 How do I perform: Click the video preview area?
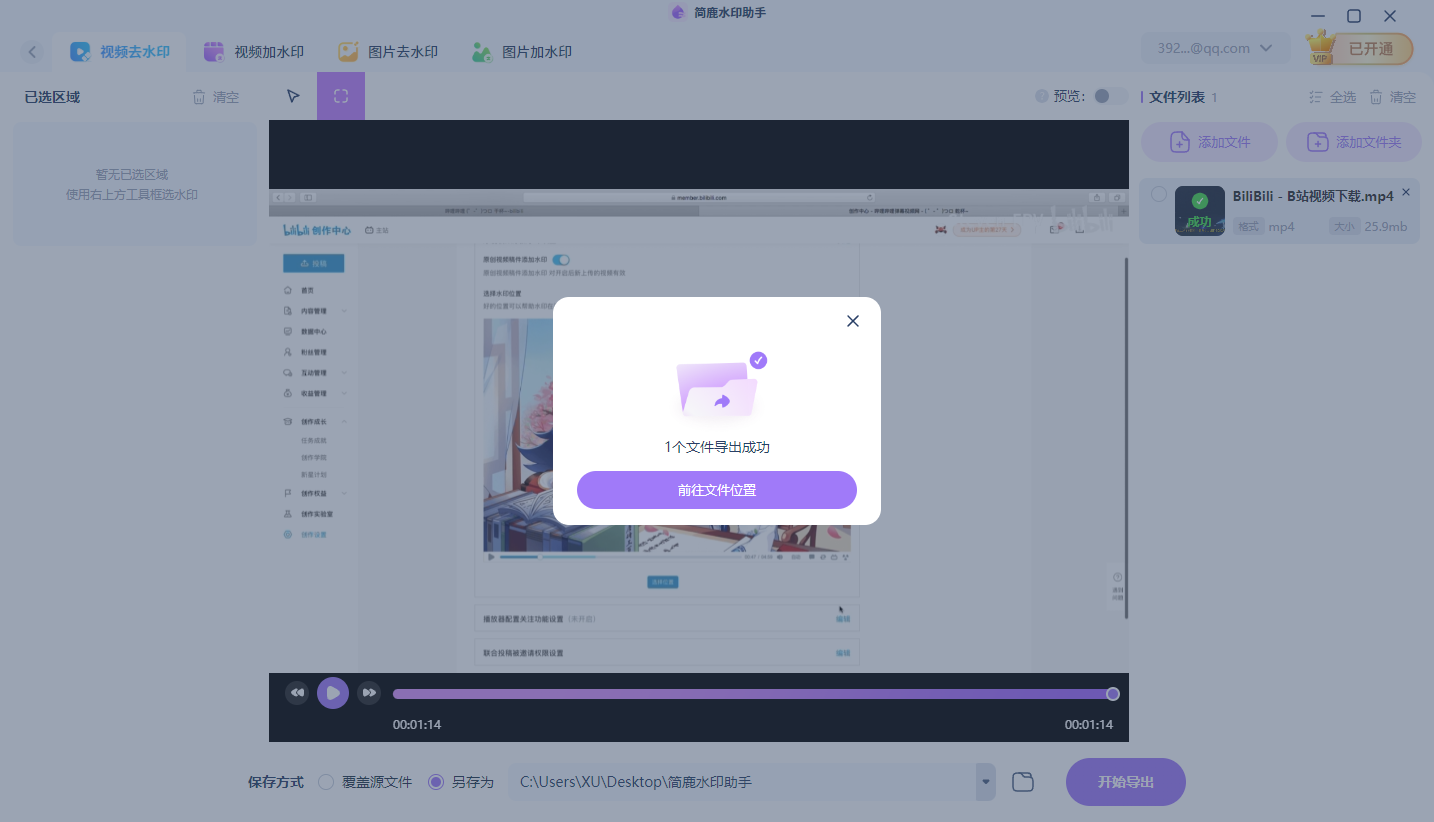click(699, 396)
